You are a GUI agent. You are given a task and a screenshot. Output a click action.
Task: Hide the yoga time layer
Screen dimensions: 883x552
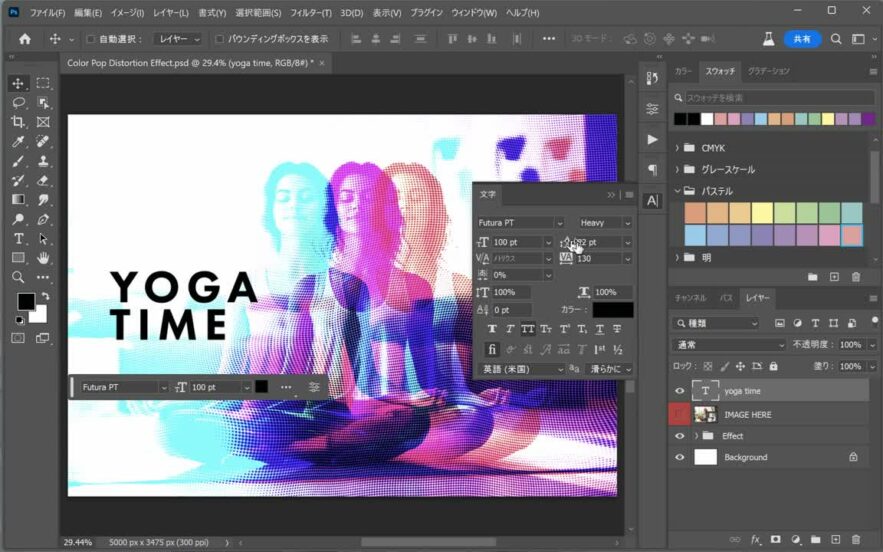tap(680, 391)
